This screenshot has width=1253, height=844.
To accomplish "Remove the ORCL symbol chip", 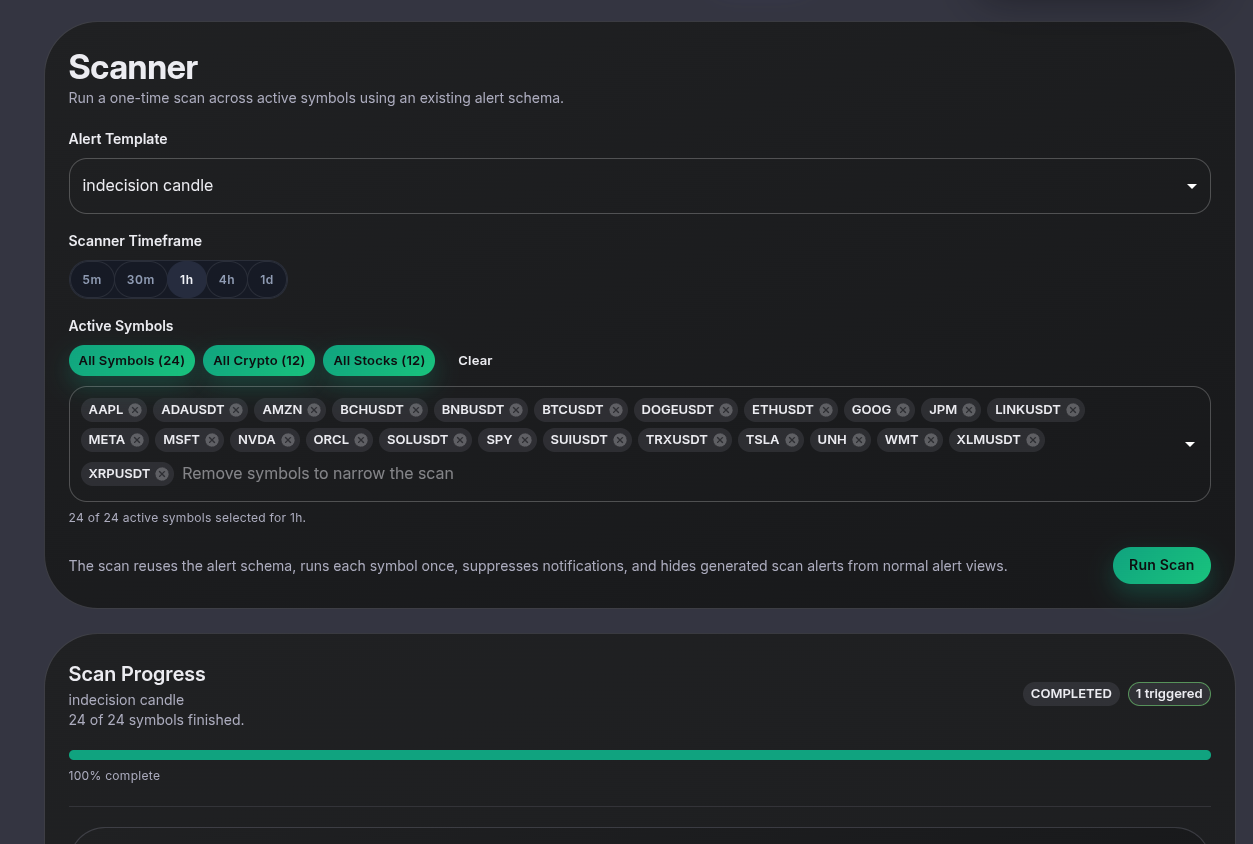I will 361,440.
